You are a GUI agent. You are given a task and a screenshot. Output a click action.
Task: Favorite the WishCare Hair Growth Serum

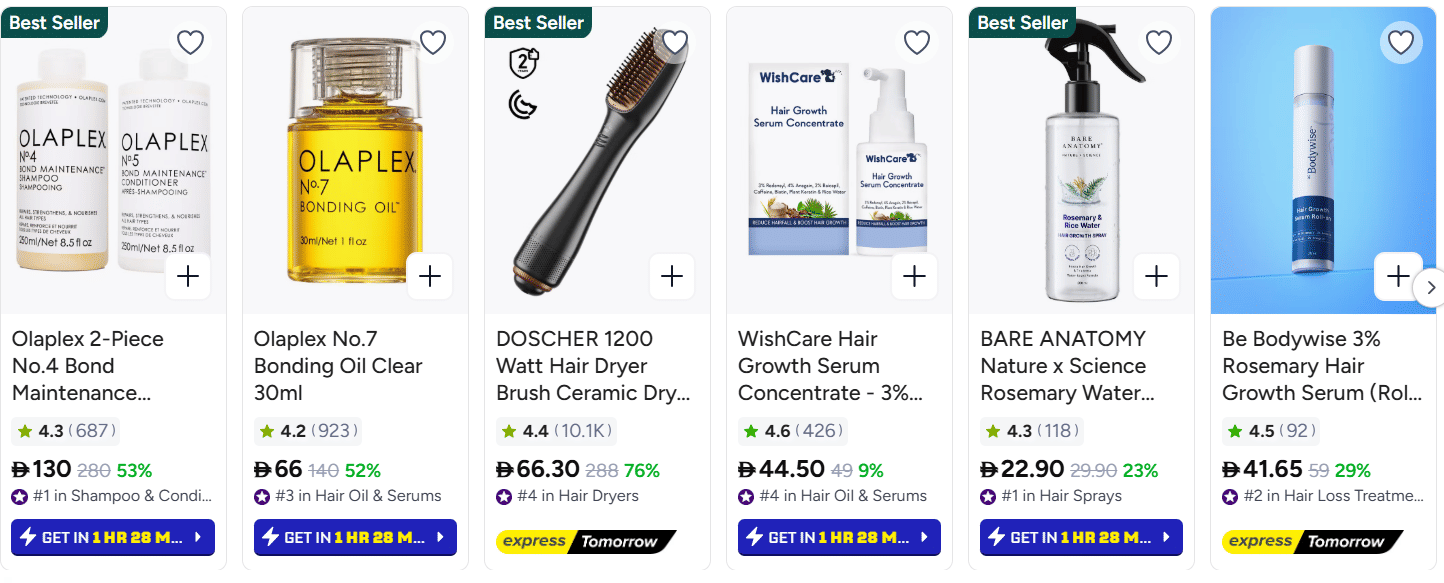tap(916, 42)
